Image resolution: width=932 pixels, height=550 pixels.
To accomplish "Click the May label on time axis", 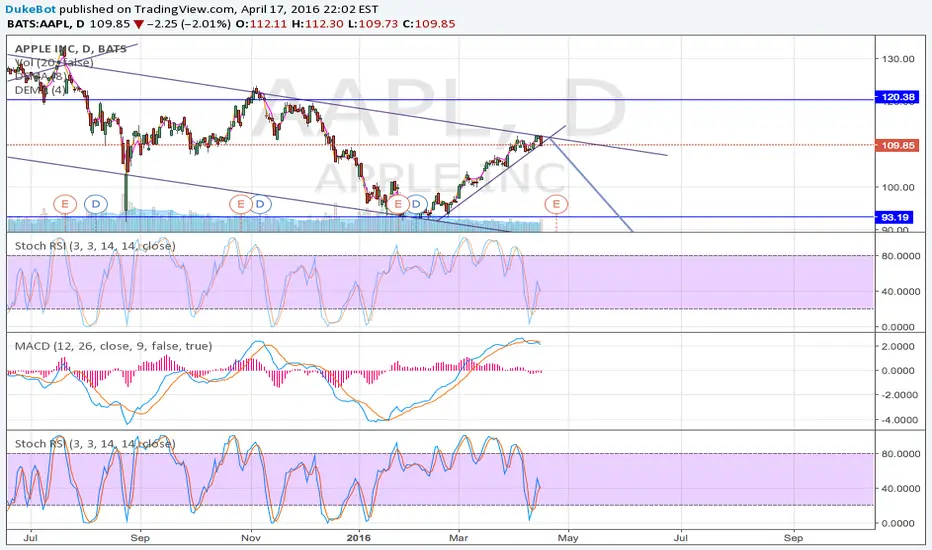I will tap(568, 538).
